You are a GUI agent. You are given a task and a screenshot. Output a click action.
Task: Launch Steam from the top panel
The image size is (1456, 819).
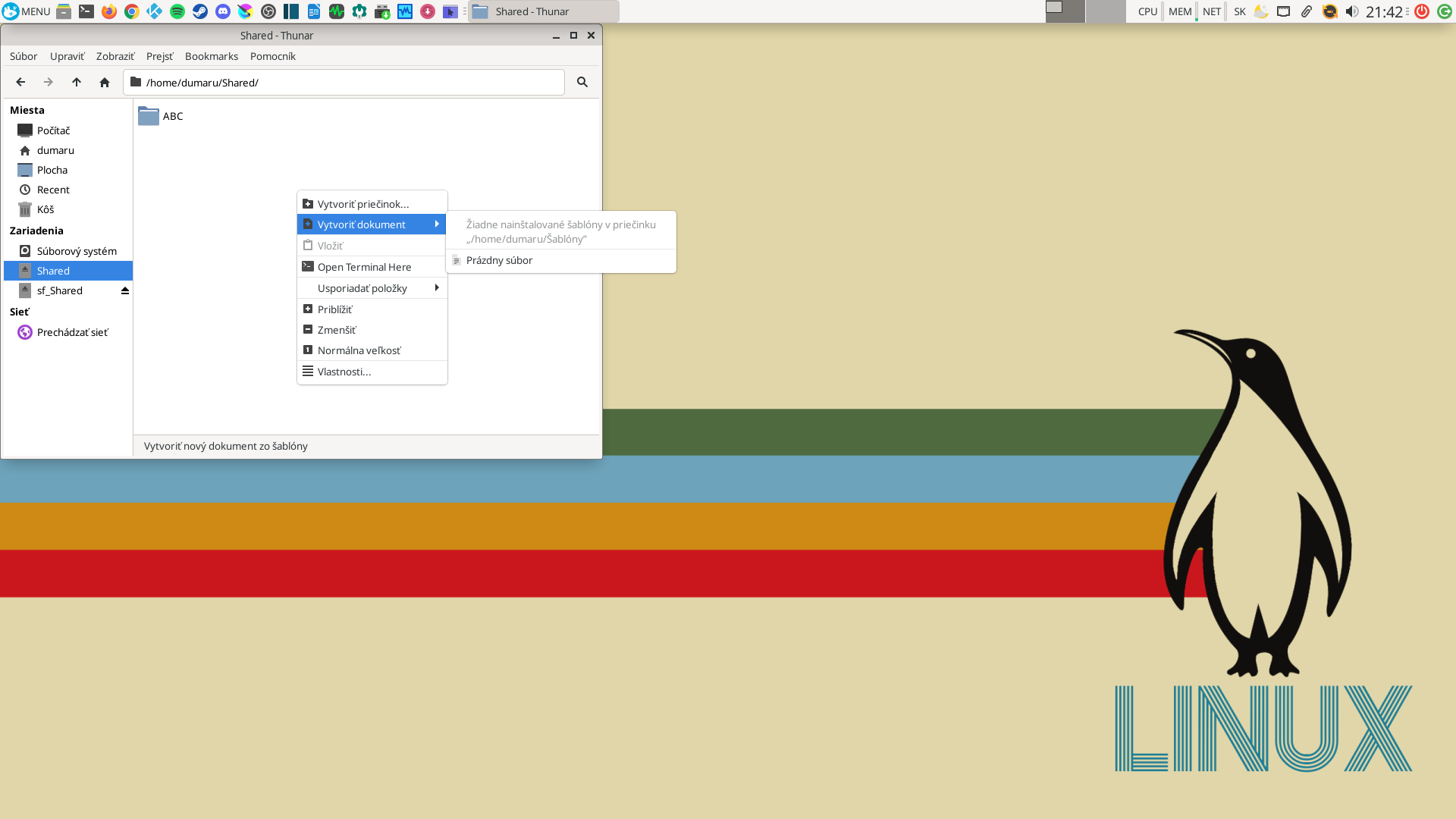click(x=200, y=11)
